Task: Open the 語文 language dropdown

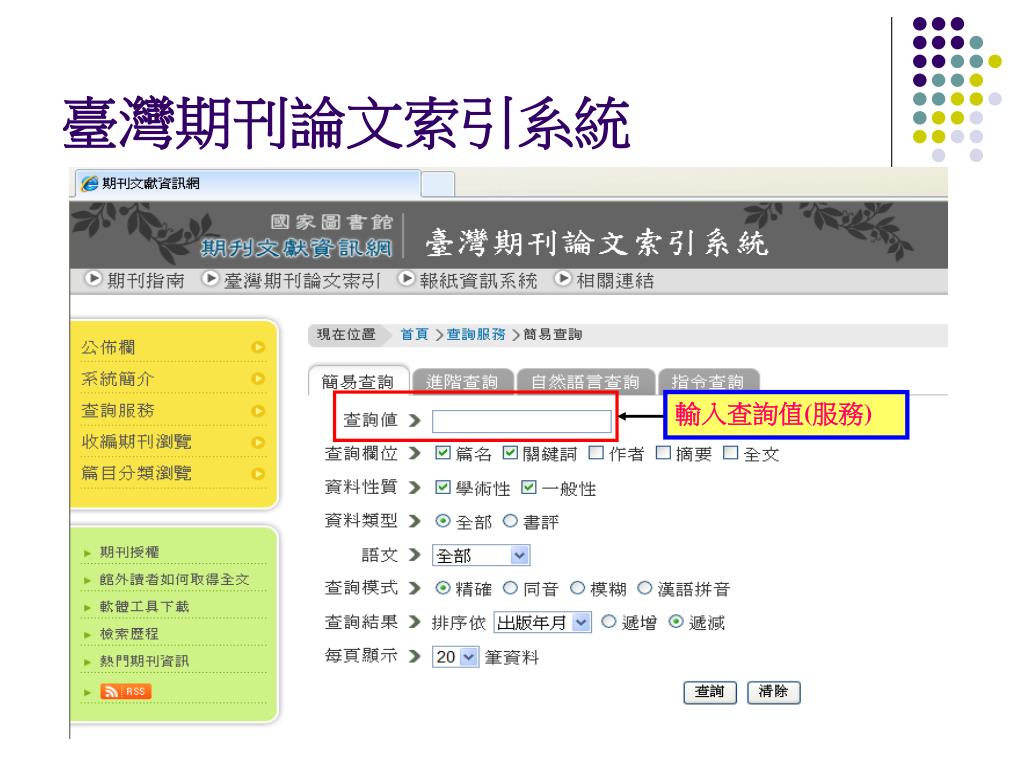Action: 481,555
